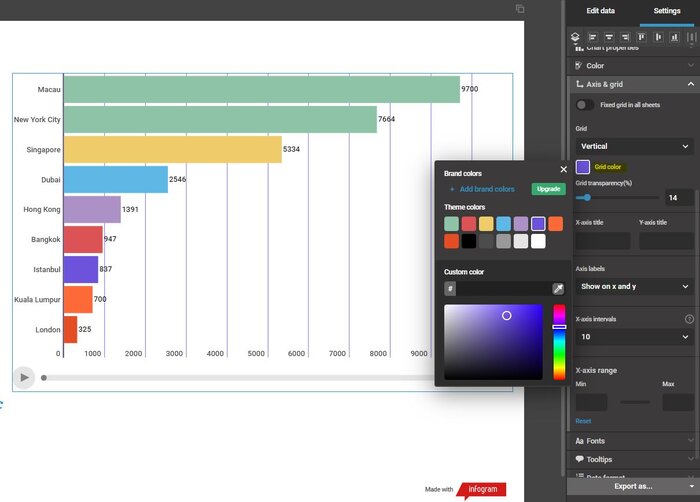Select the green theme color swatch

[x=451, y=224]
